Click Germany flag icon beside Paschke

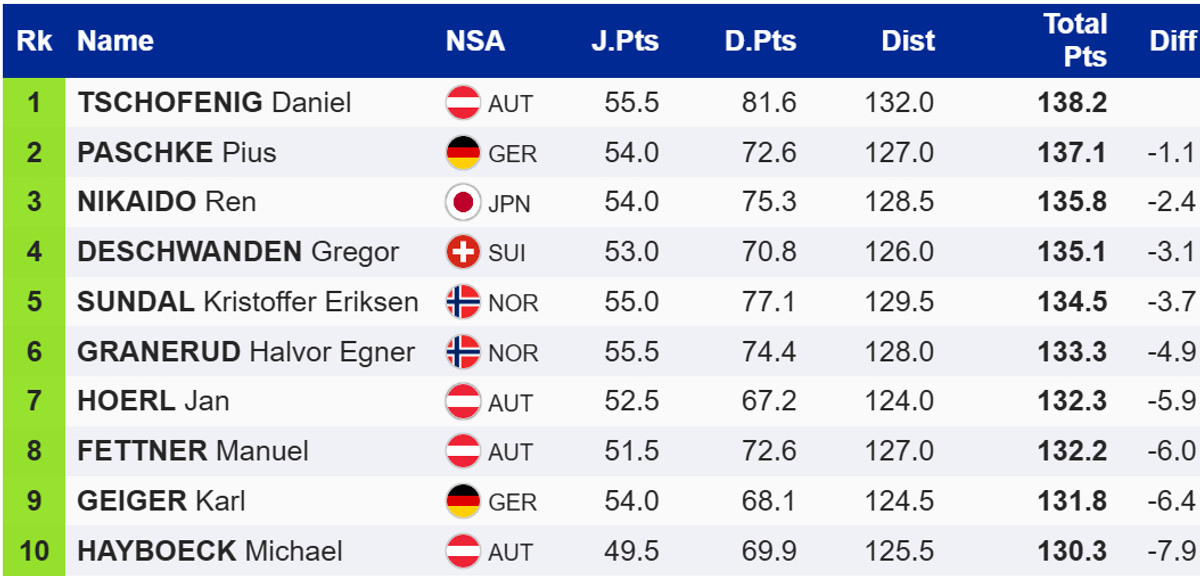coord(462,153)
